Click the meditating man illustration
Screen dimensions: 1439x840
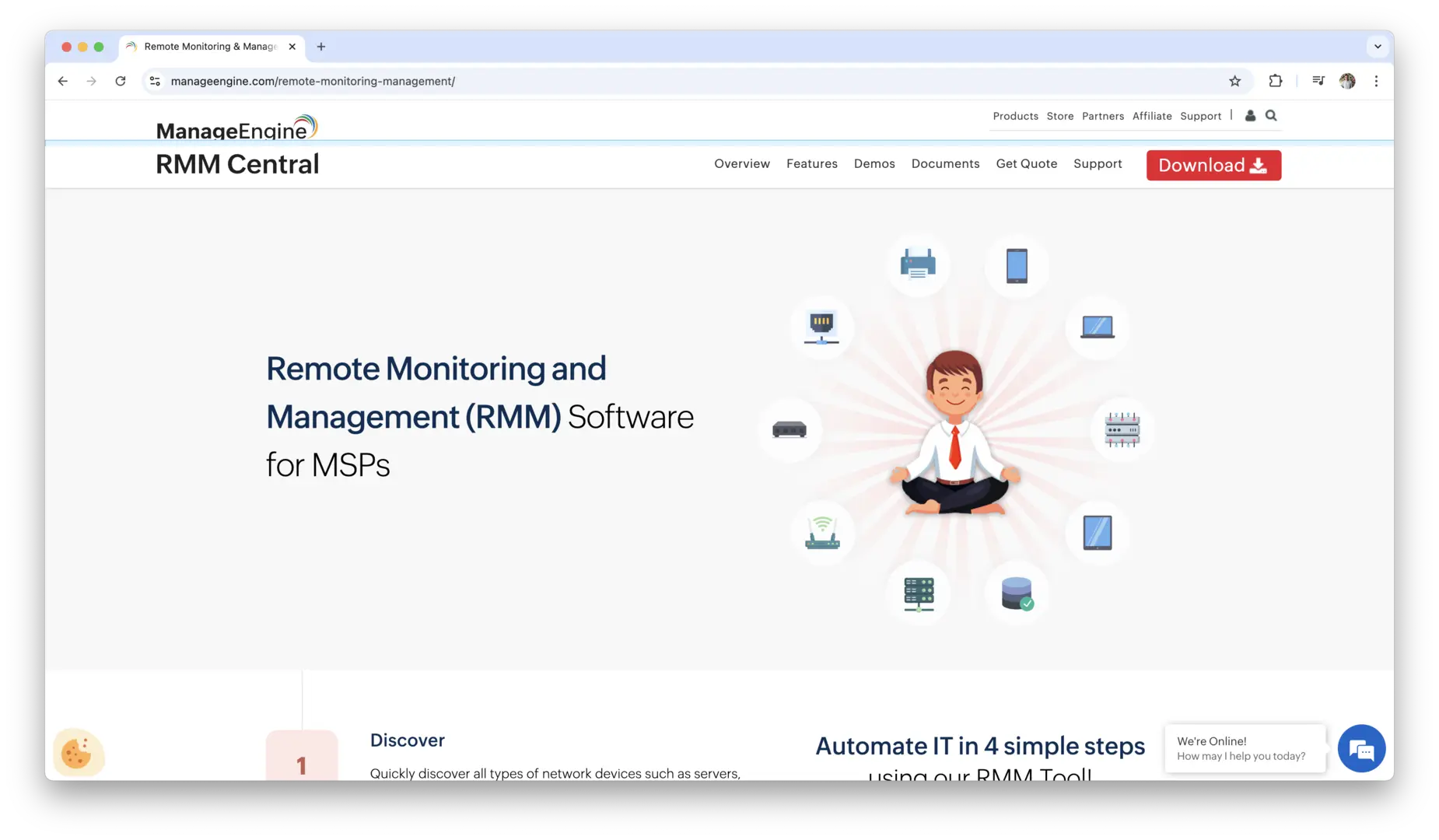coord(956,432)
